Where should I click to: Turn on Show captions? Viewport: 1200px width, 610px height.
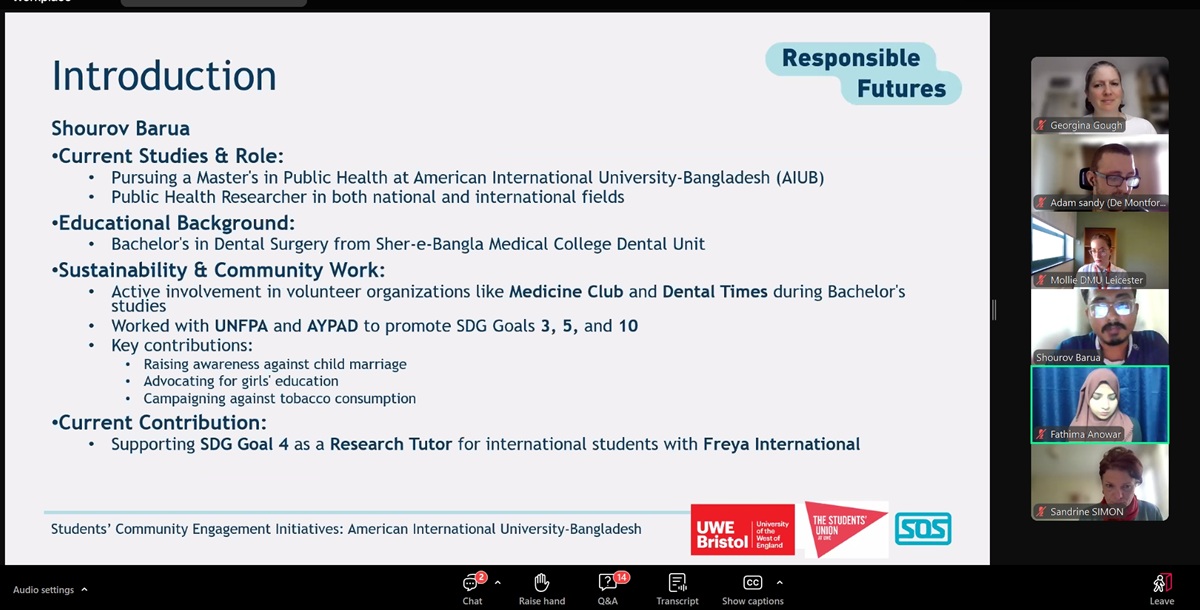(752, 588)
